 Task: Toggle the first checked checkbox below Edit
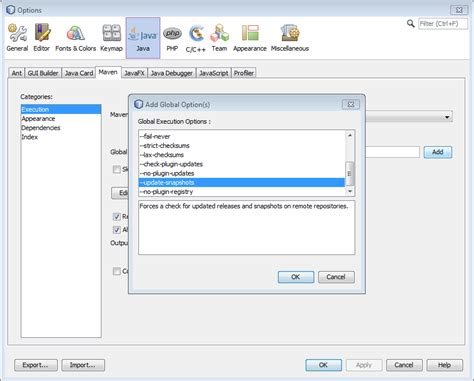click(117, 217)
